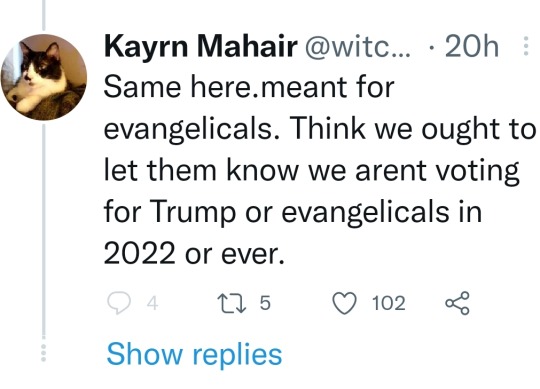Image resolution: width=540 pixels, height=389 pixels.
Task: Retweet Kayrn Mahair's tweet
Action: [232, 303]
